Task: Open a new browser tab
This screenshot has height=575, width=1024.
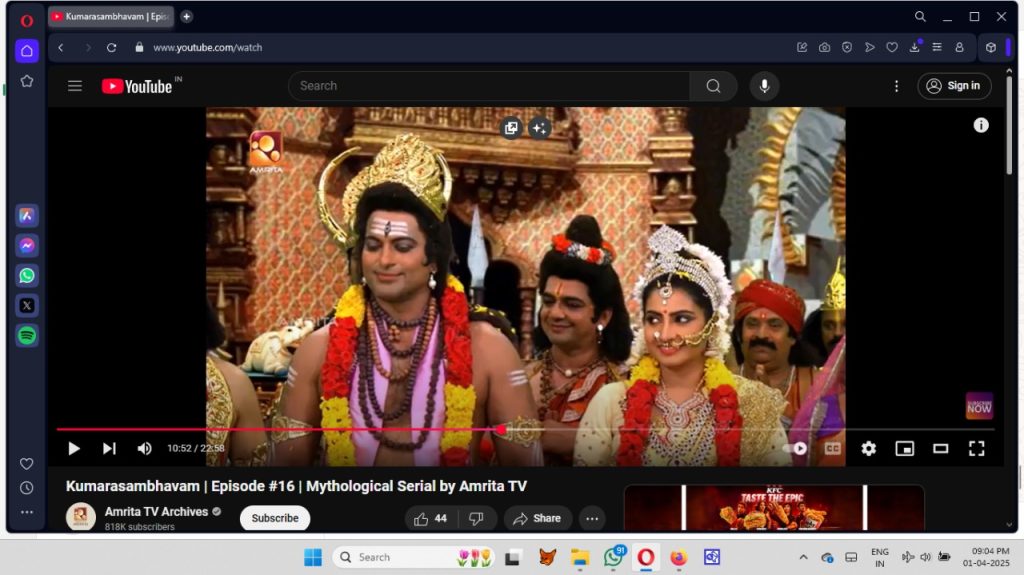Action: pos(187,17)
